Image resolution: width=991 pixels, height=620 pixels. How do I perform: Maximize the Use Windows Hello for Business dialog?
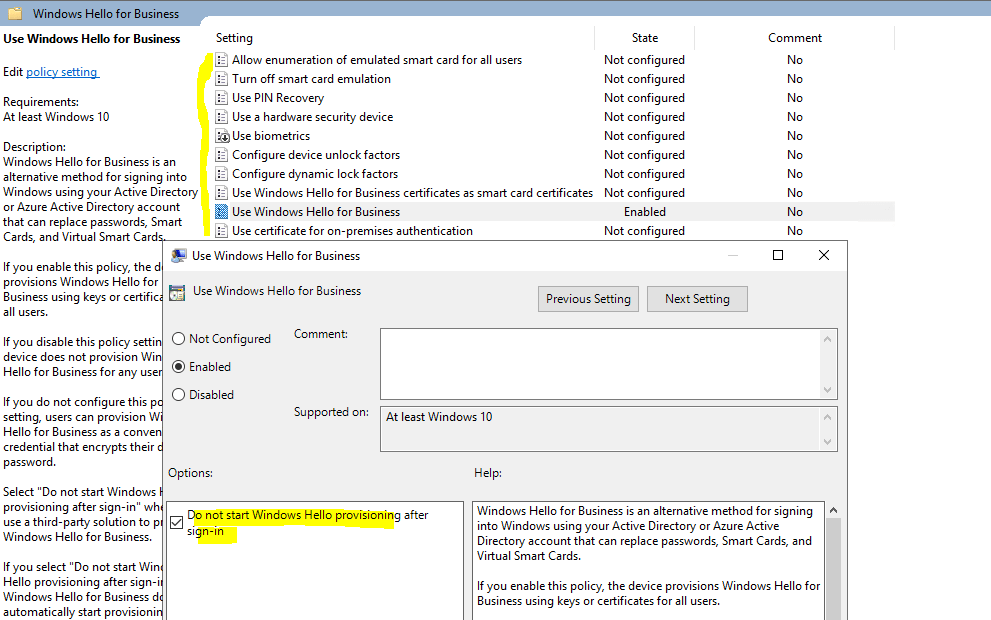point(778,255)
